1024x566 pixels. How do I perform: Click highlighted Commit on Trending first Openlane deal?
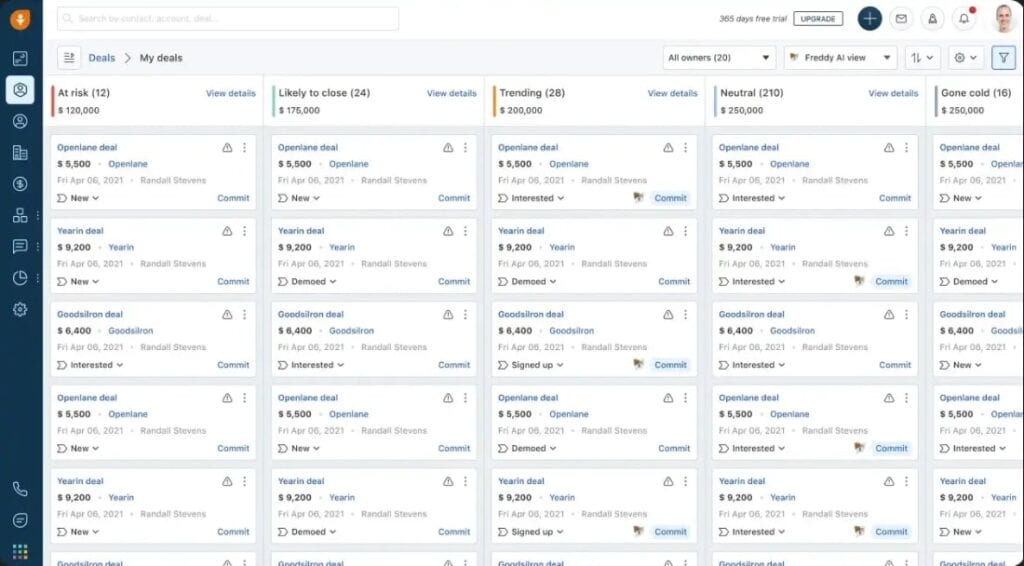tap(671, 198)
